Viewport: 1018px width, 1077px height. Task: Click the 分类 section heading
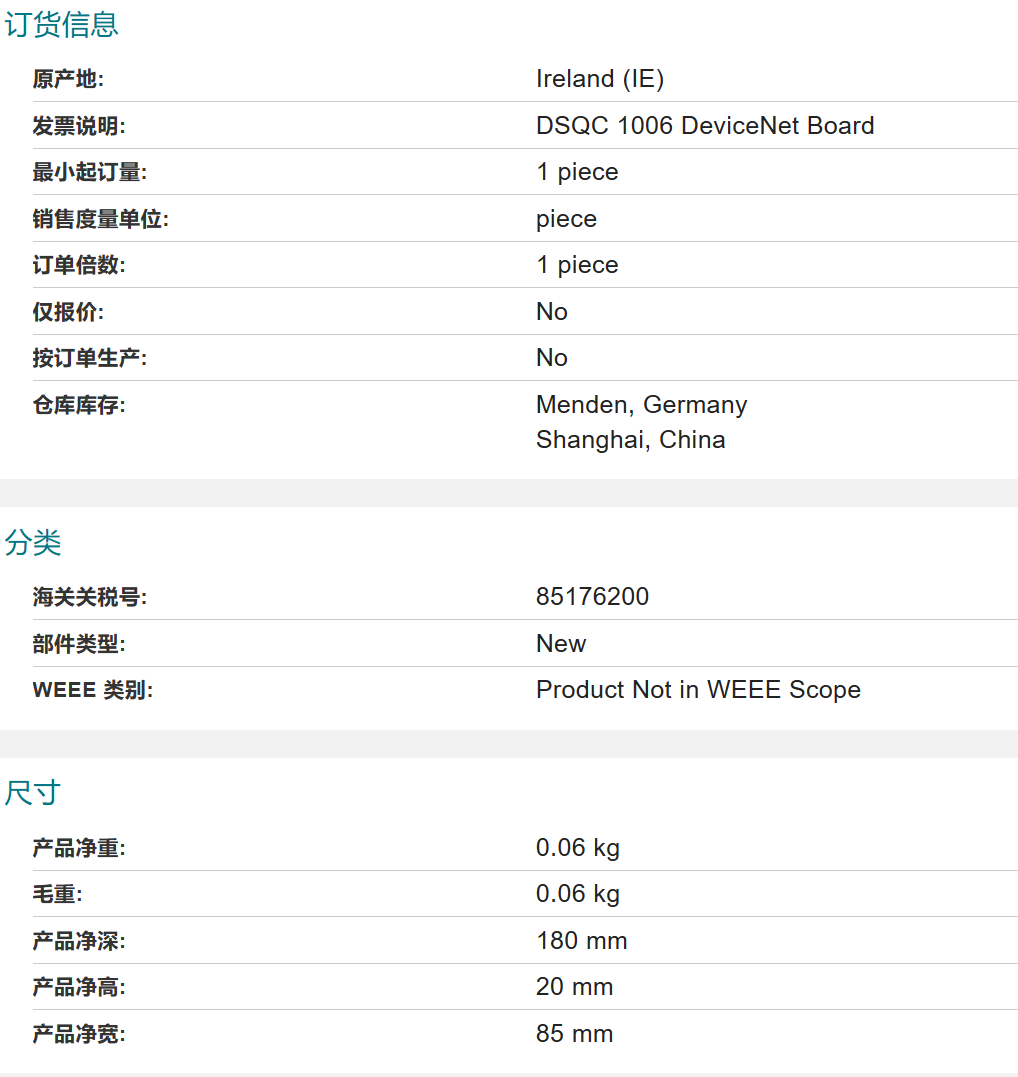(33, 543)
